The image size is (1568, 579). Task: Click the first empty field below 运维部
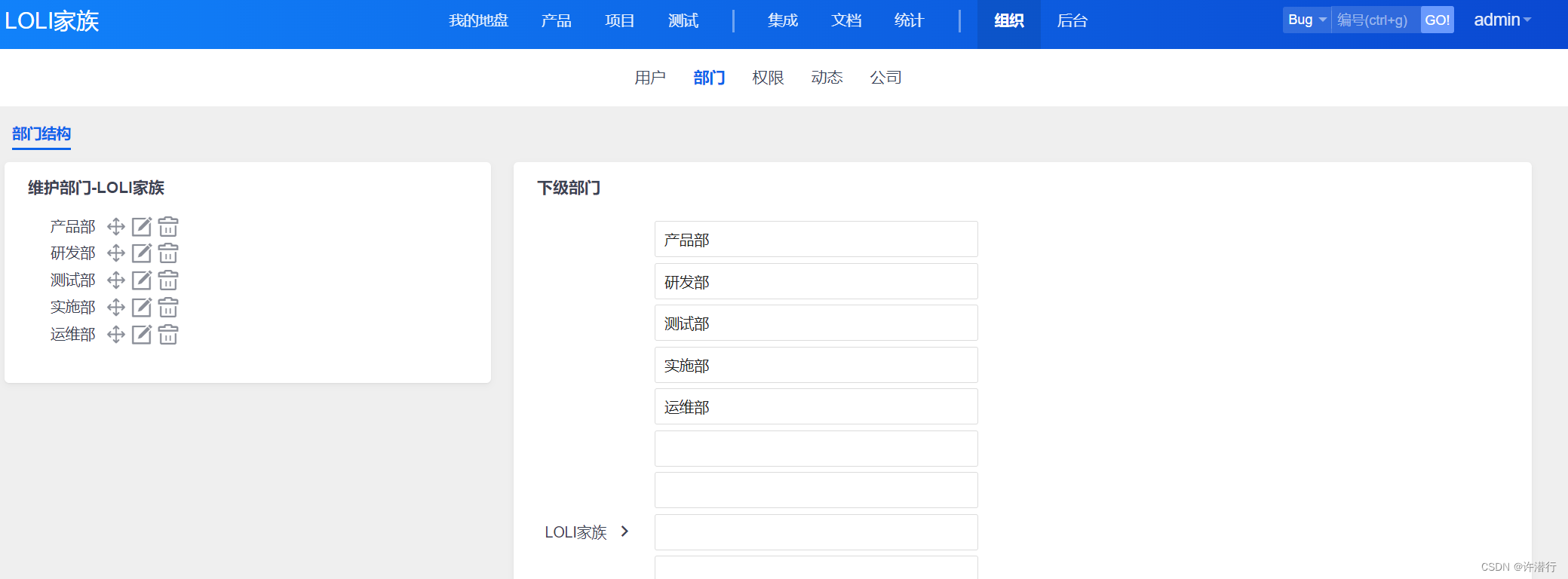(816, 449)
